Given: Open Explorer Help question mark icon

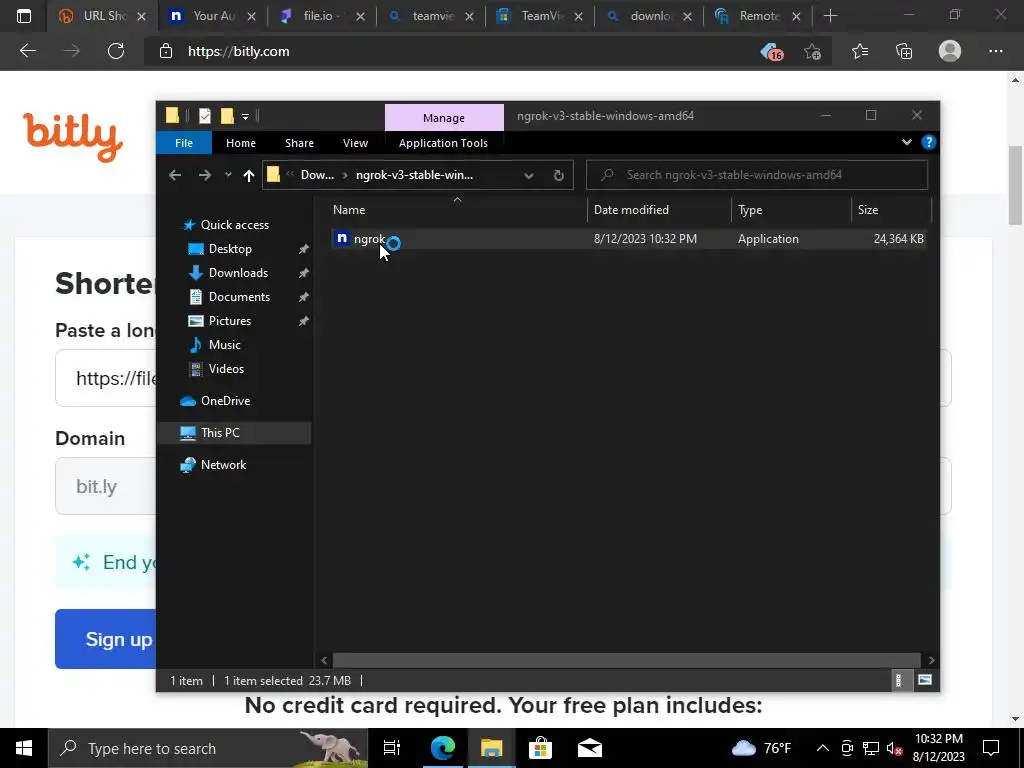Looking at the screenshot, I should click(x=928, y=142).
